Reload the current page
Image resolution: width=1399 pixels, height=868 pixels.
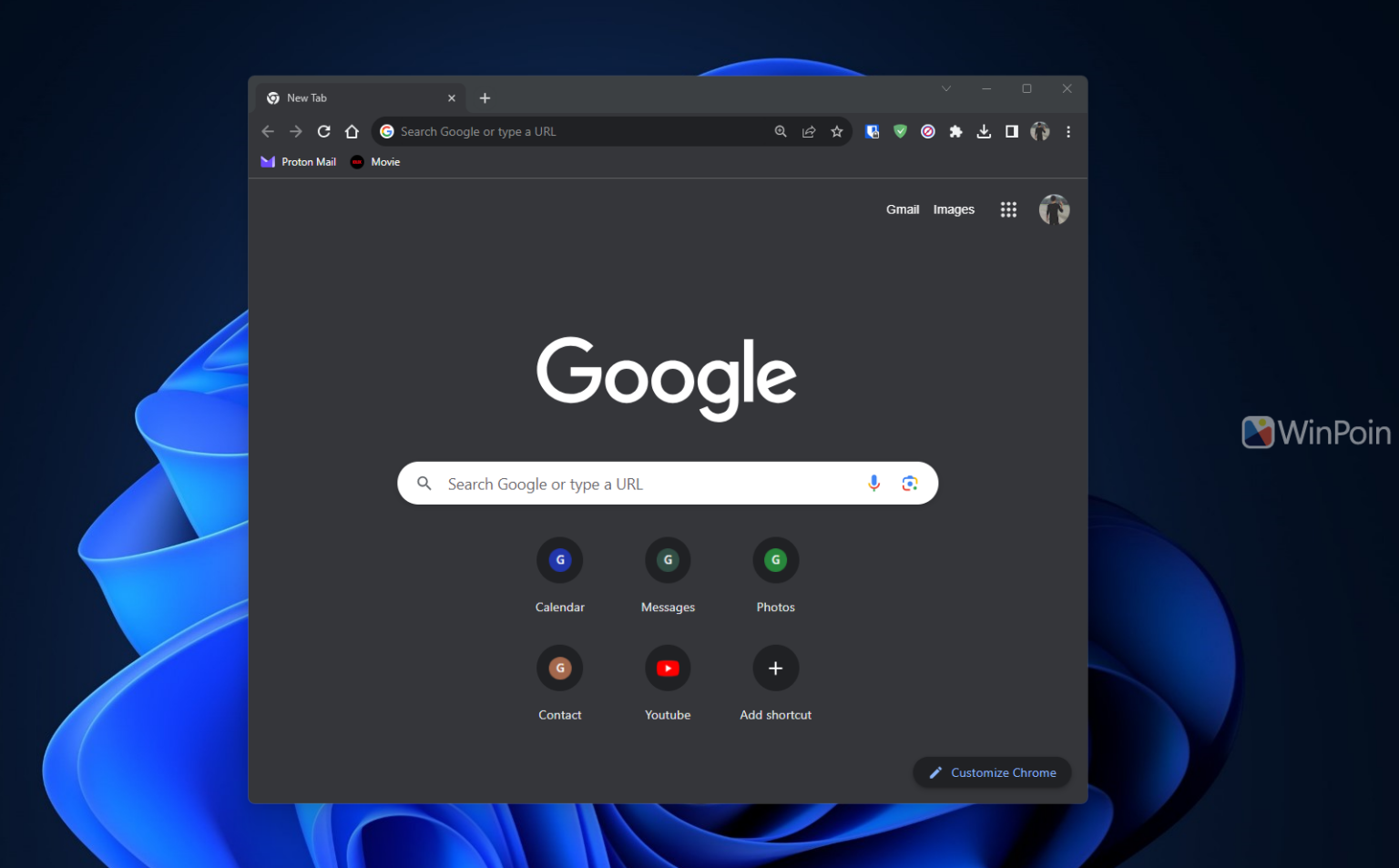(x=324, y=131)
